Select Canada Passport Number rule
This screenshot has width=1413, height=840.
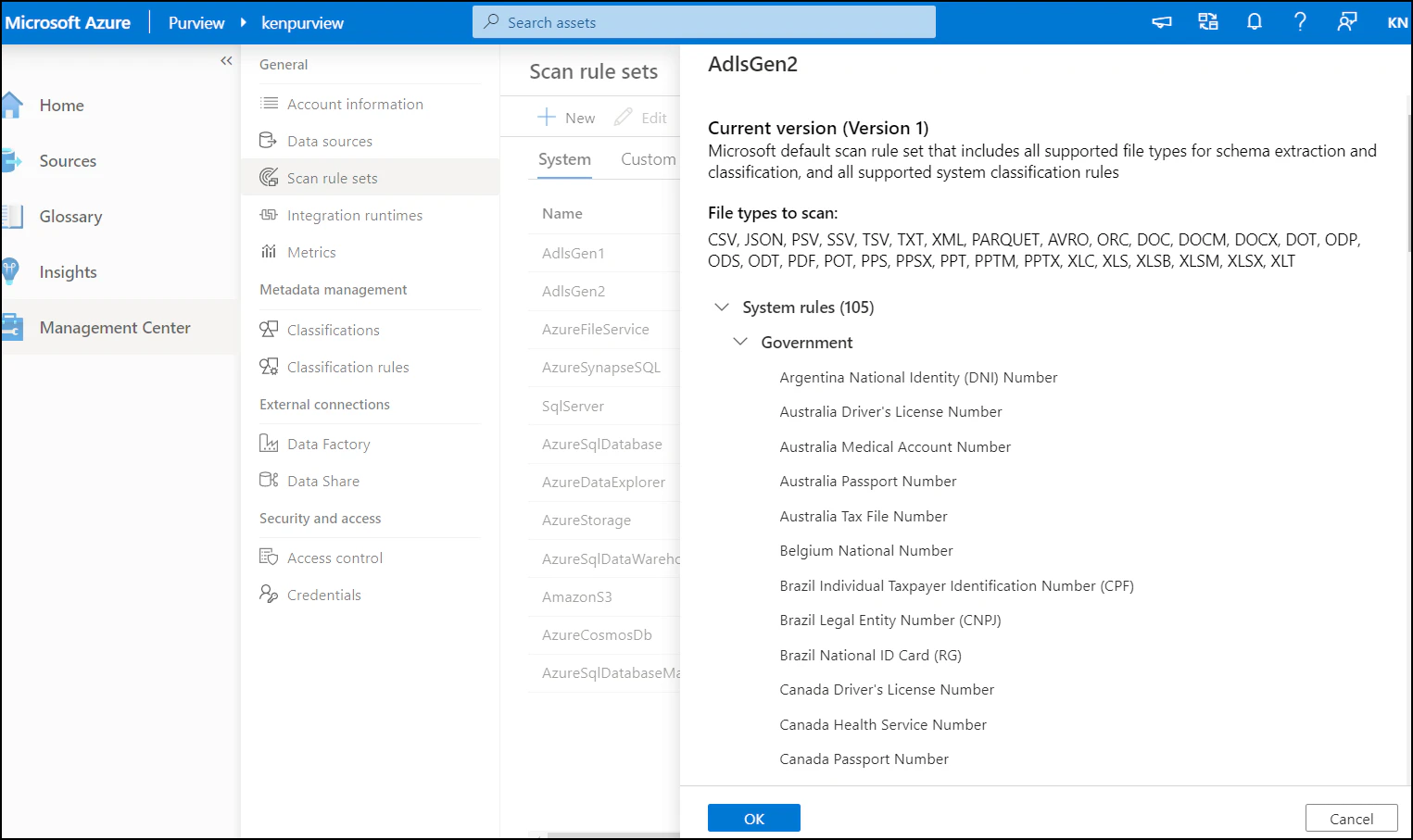[x=864, y=759]
